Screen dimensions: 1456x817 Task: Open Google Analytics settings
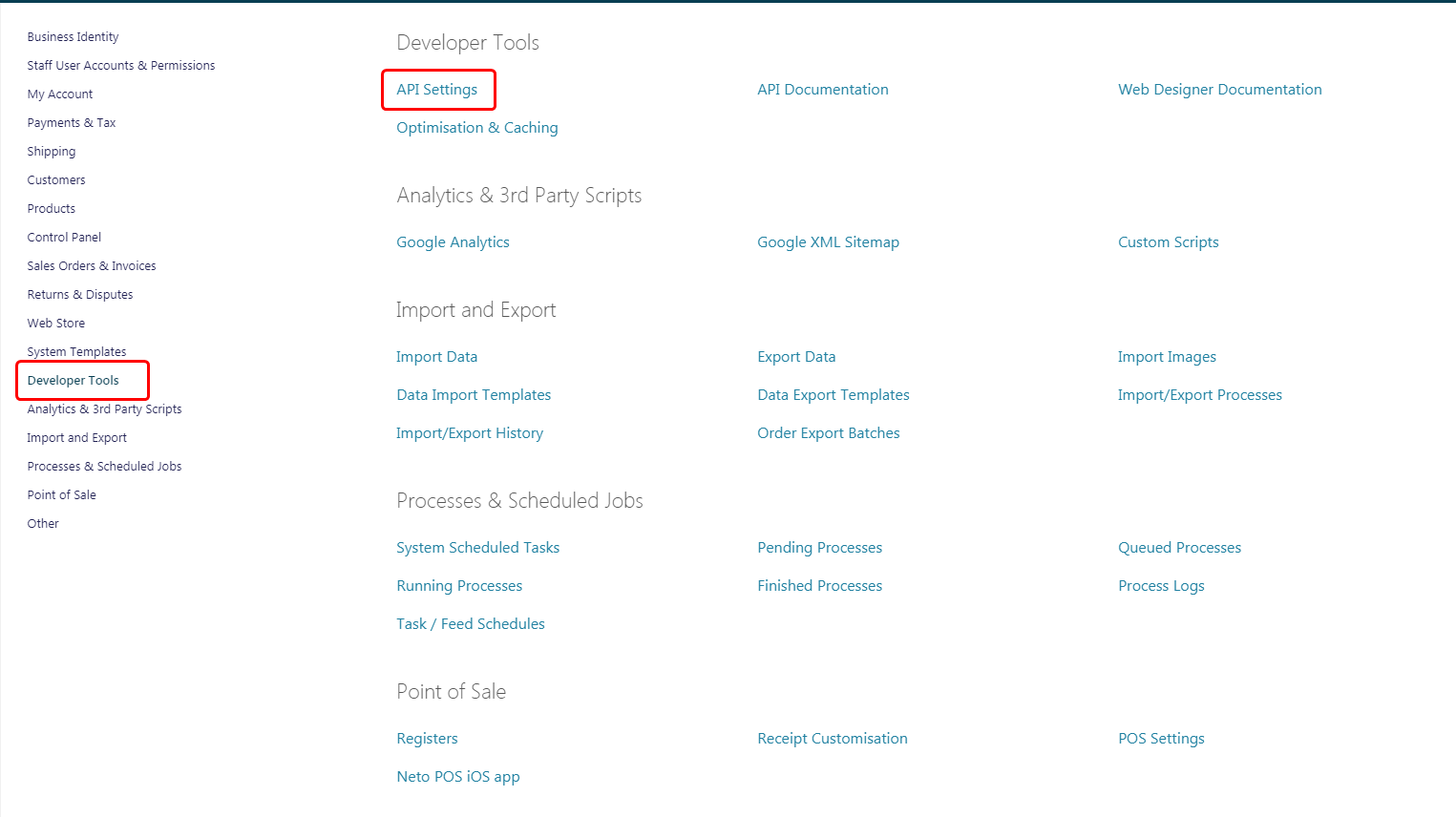[453, 242]
